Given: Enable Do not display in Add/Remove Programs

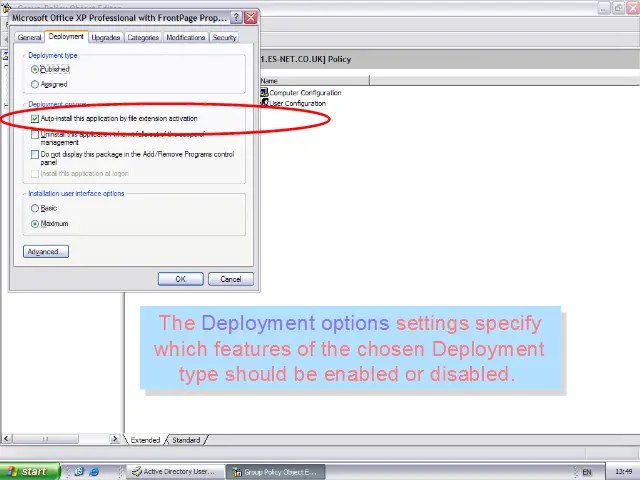Looking at the screenshot, I should click(35, 155).
